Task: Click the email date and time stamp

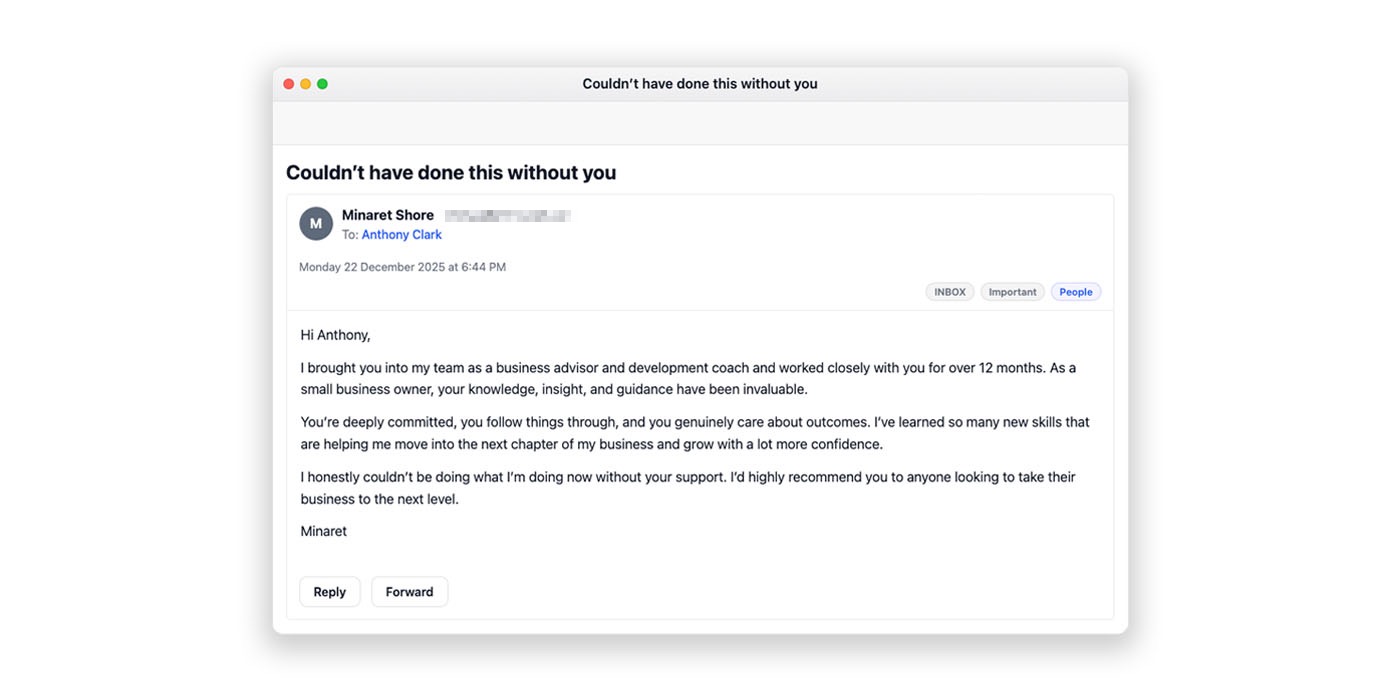Action: click(402, 267)
